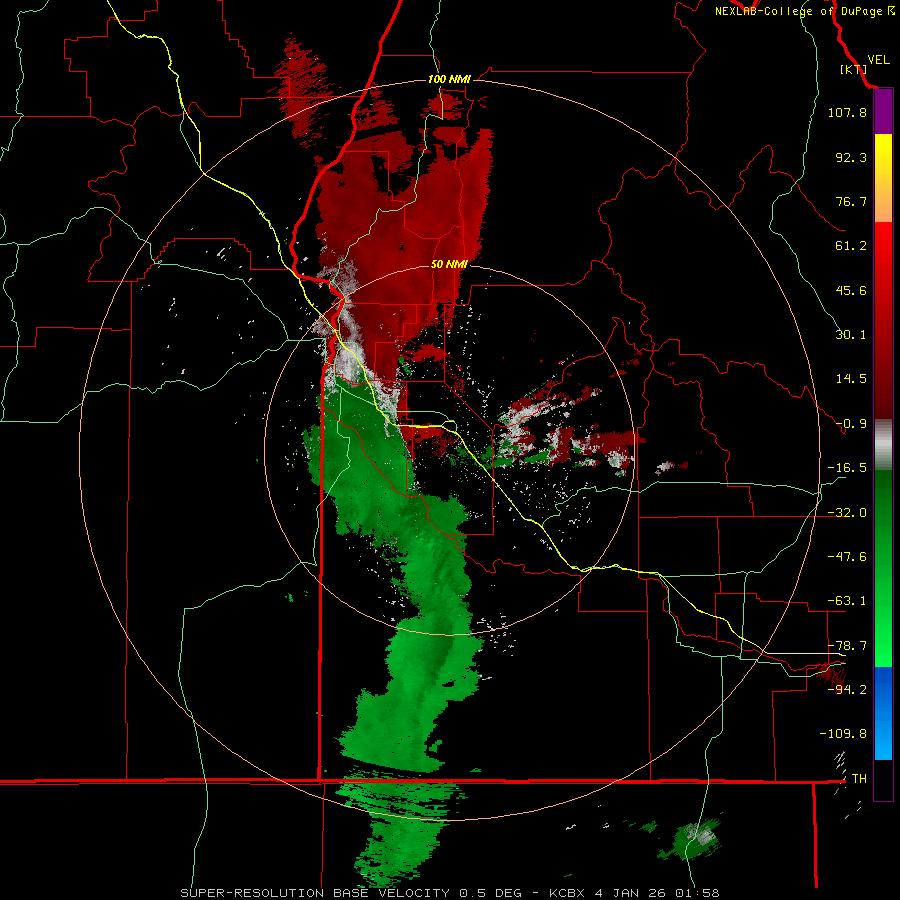Click the -16.5 velocity scale value

click(x=847, y=468)
